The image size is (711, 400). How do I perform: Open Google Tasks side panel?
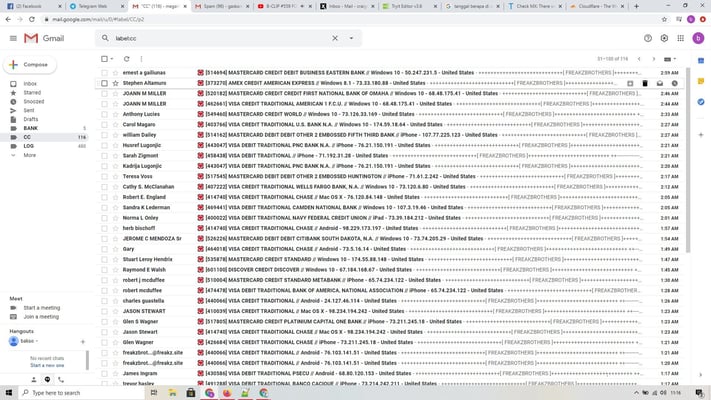tap(701, 102)
